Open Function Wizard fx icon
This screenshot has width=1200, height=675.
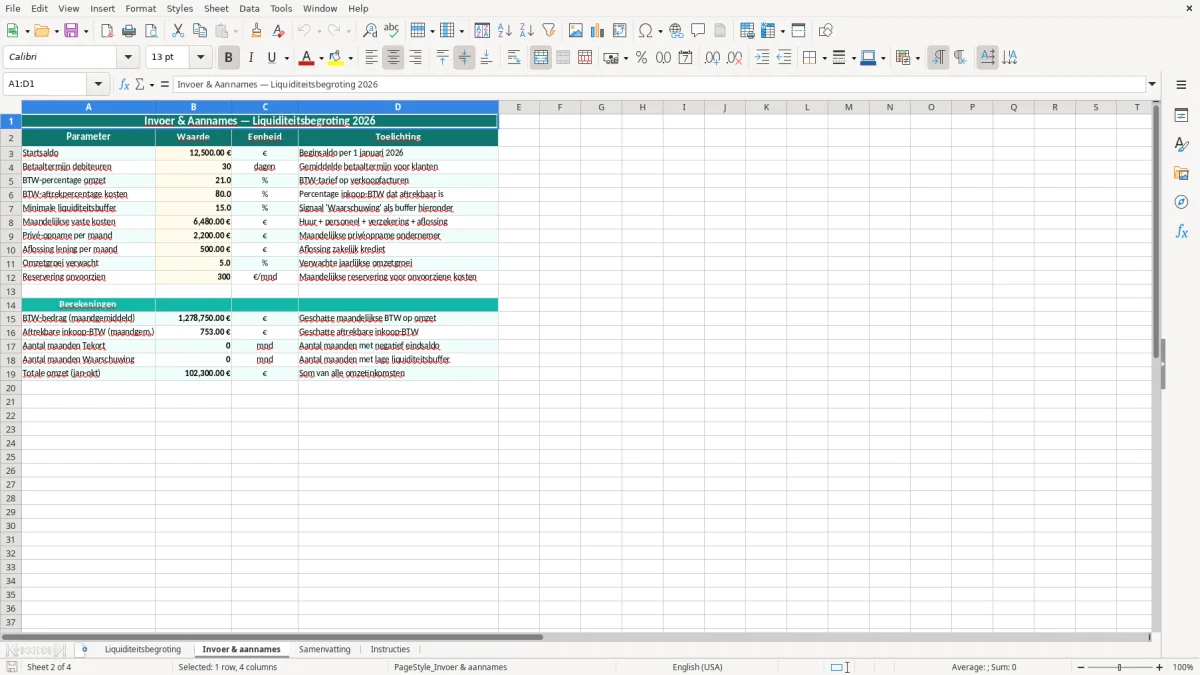tap(125, 84)
